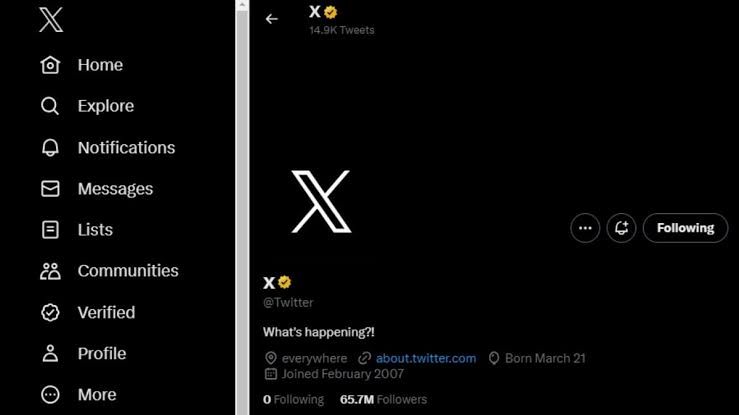Open Messages via the envelope icon

(x=50, y=188)
